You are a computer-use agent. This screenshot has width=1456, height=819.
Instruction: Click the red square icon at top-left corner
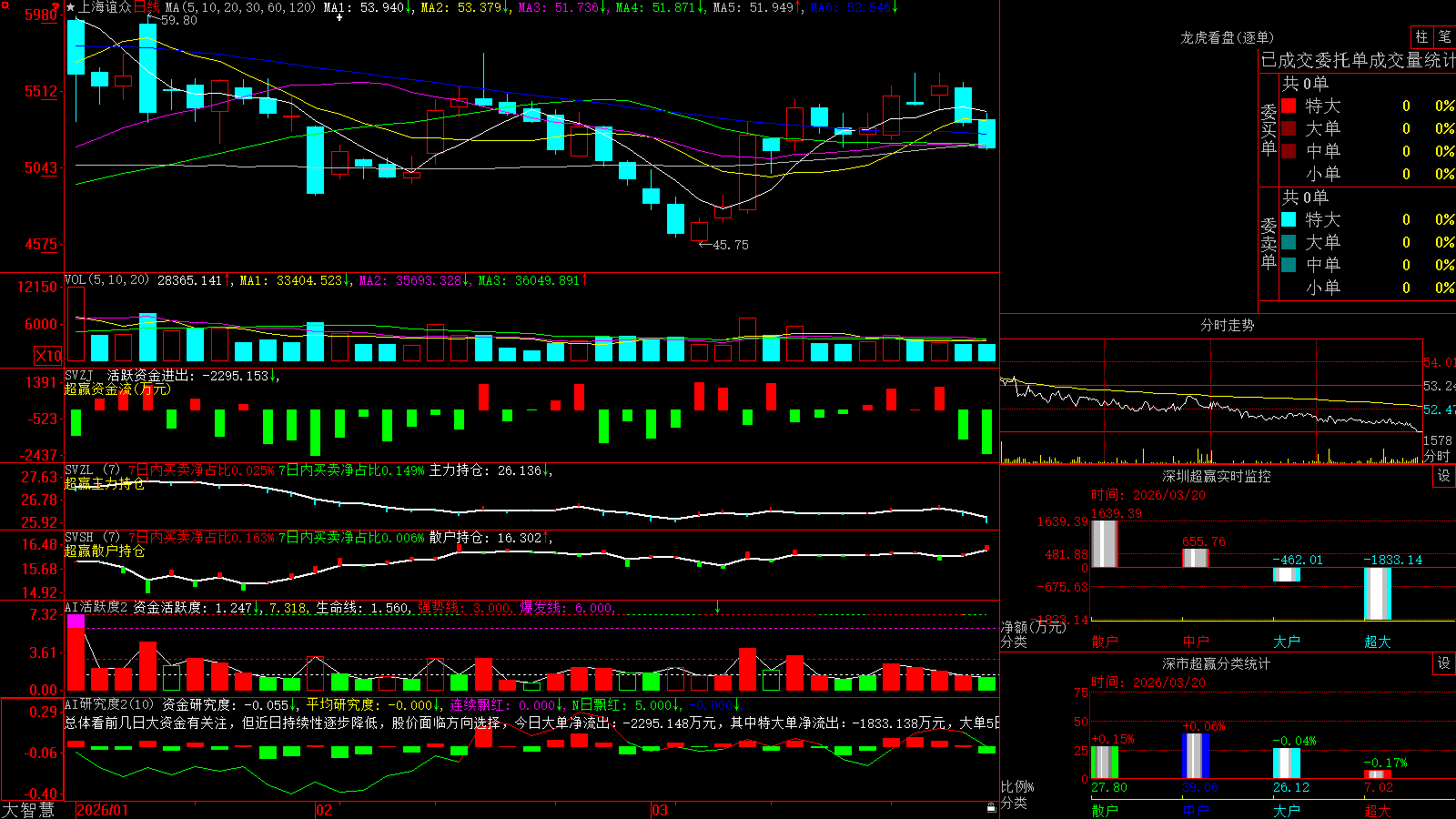click(5, 5)
